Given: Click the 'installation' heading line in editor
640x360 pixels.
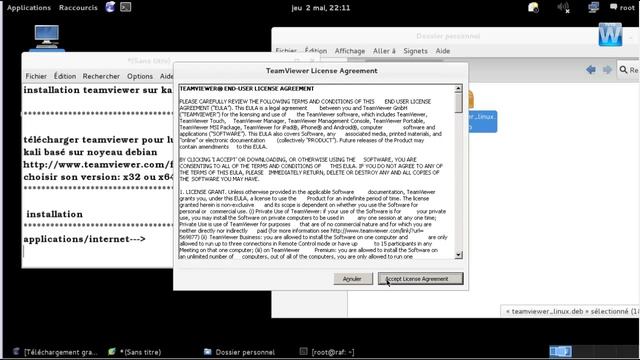Looking at the screenshot, I should [55, 214].
